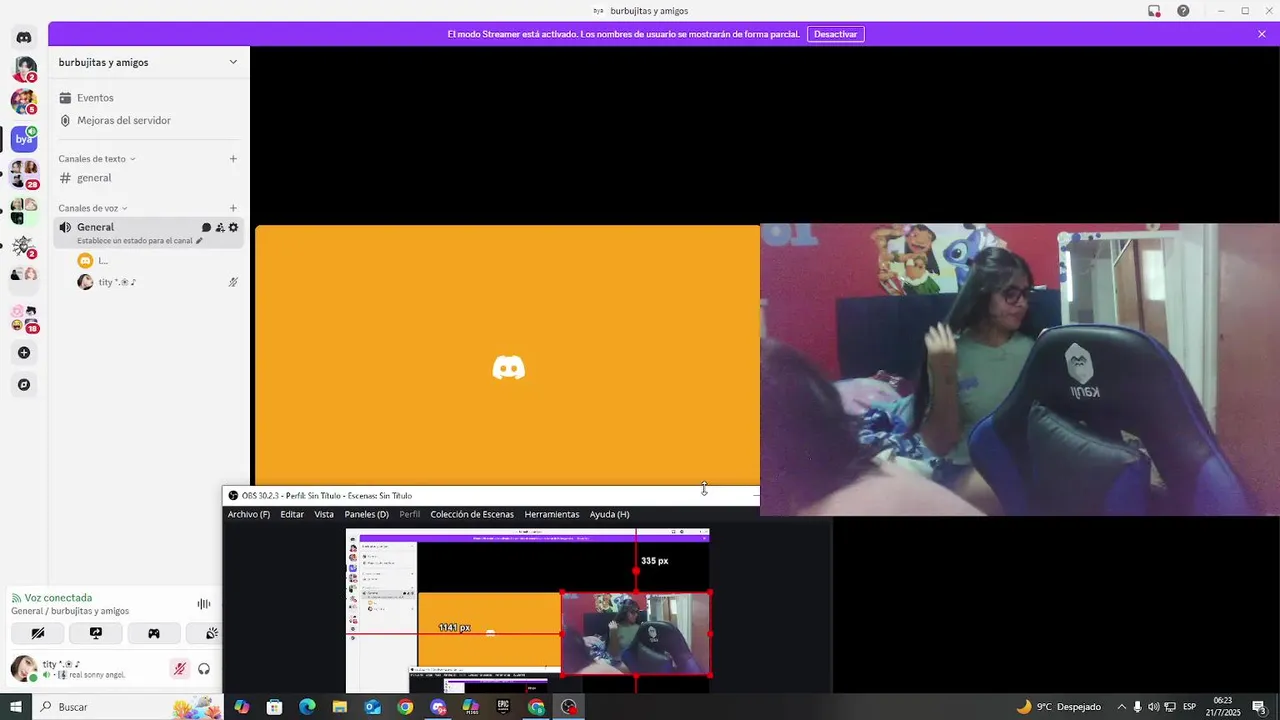Open Copilot icon on the taskbar

point(241,707)
